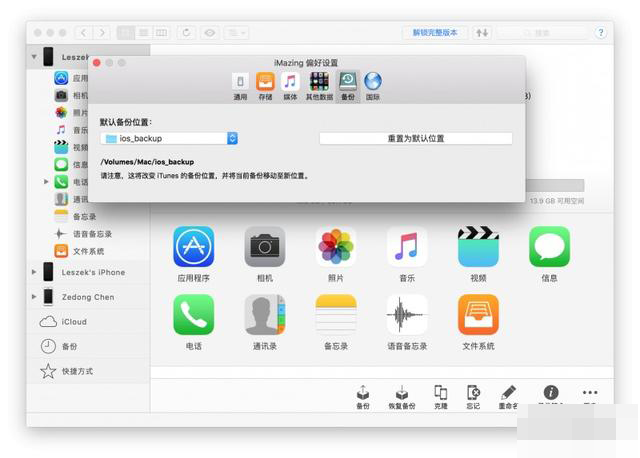Click the 重置为默认位置 reset button

(x=415, y=138)
